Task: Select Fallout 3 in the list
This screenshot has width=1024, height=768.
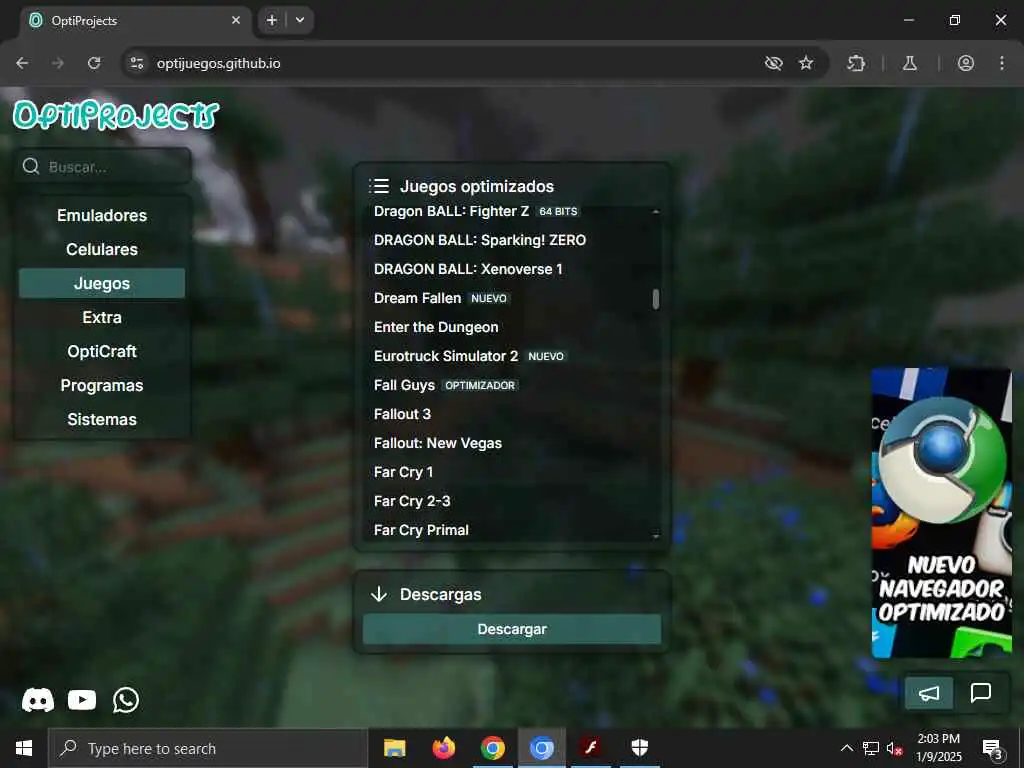Action: 402,414
